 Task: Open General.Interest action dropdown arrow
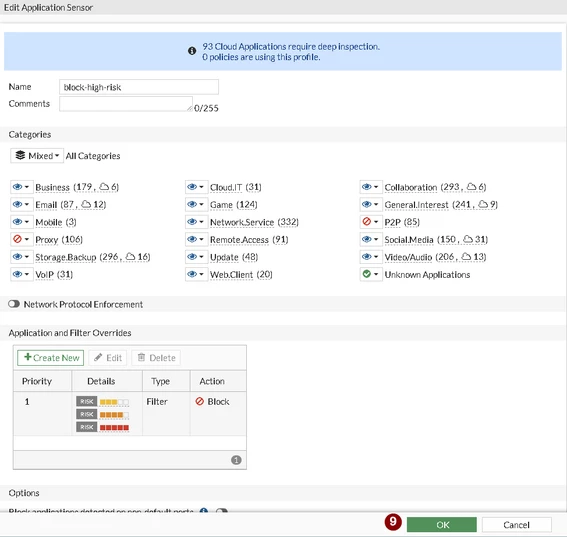pos(376,205)
